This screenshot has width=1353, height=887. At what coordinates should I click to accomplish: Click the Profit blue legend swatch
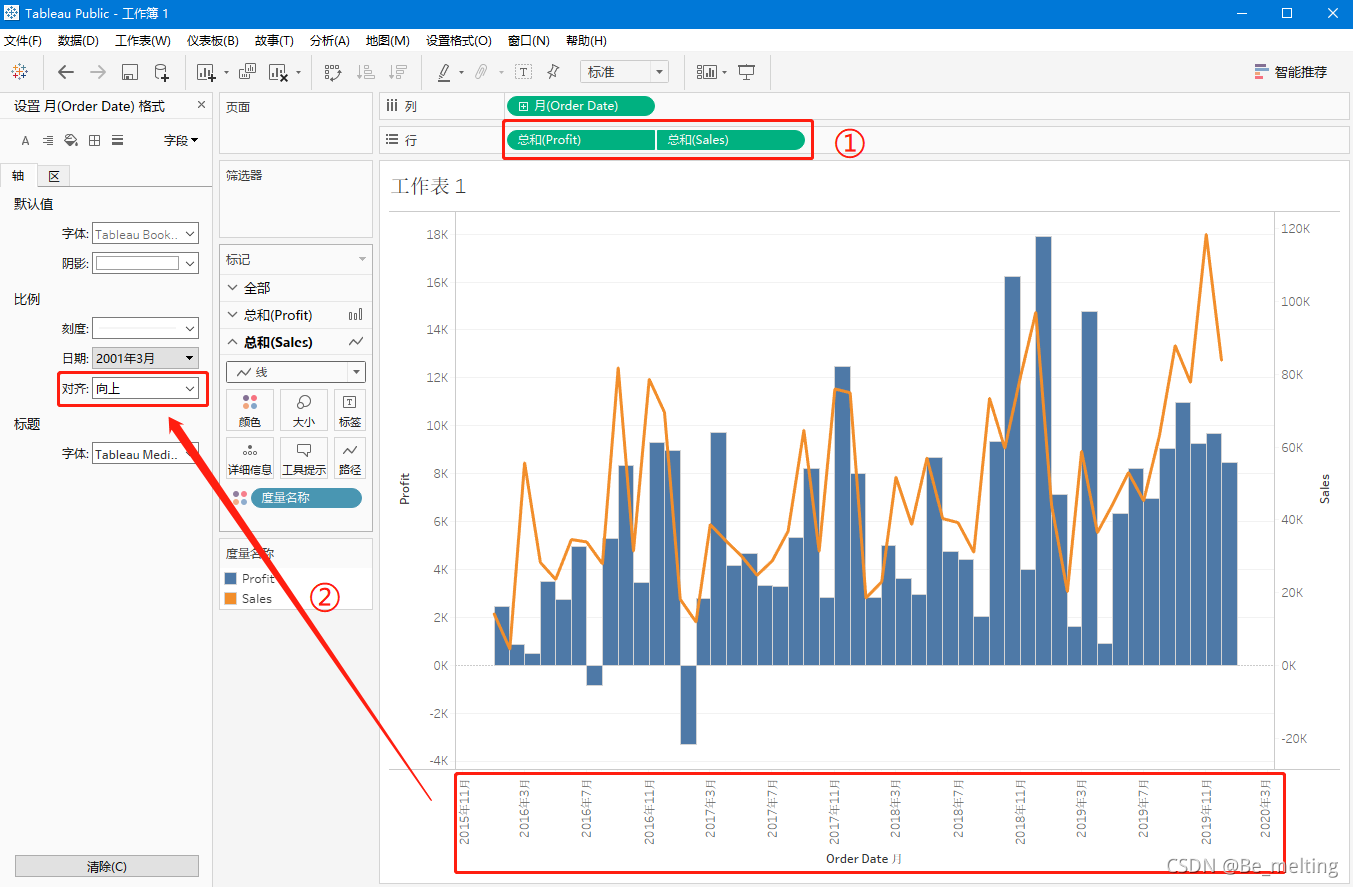[x=231, y=578]
